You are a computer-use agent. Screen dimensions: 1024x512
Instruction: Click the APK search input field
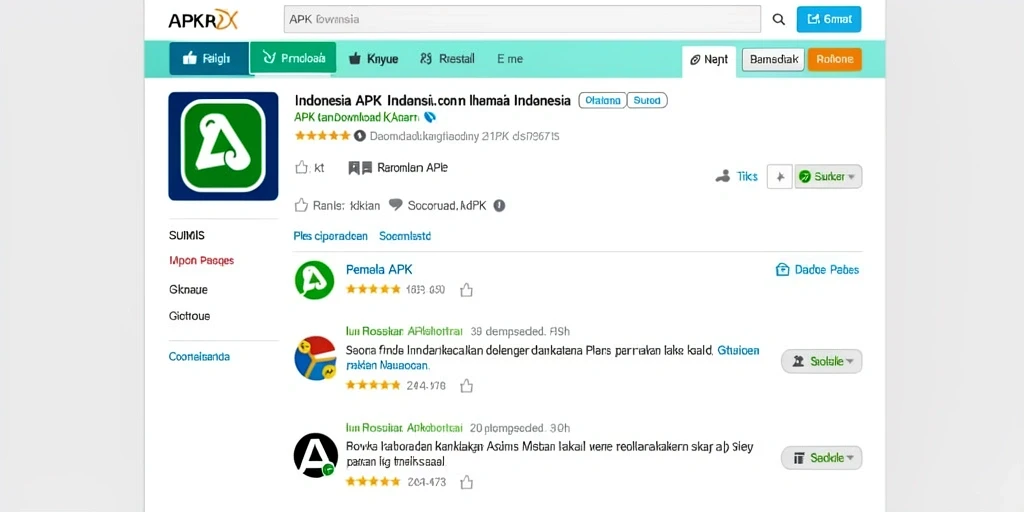[x=522, y=19]
